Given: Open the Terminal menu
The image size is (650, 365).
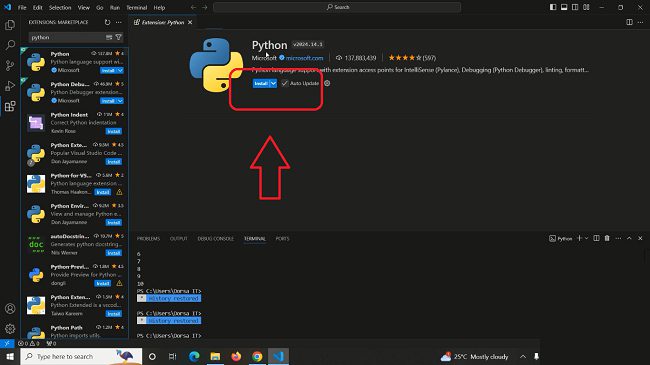Looking at the screenshot, I should coord(137,7).
